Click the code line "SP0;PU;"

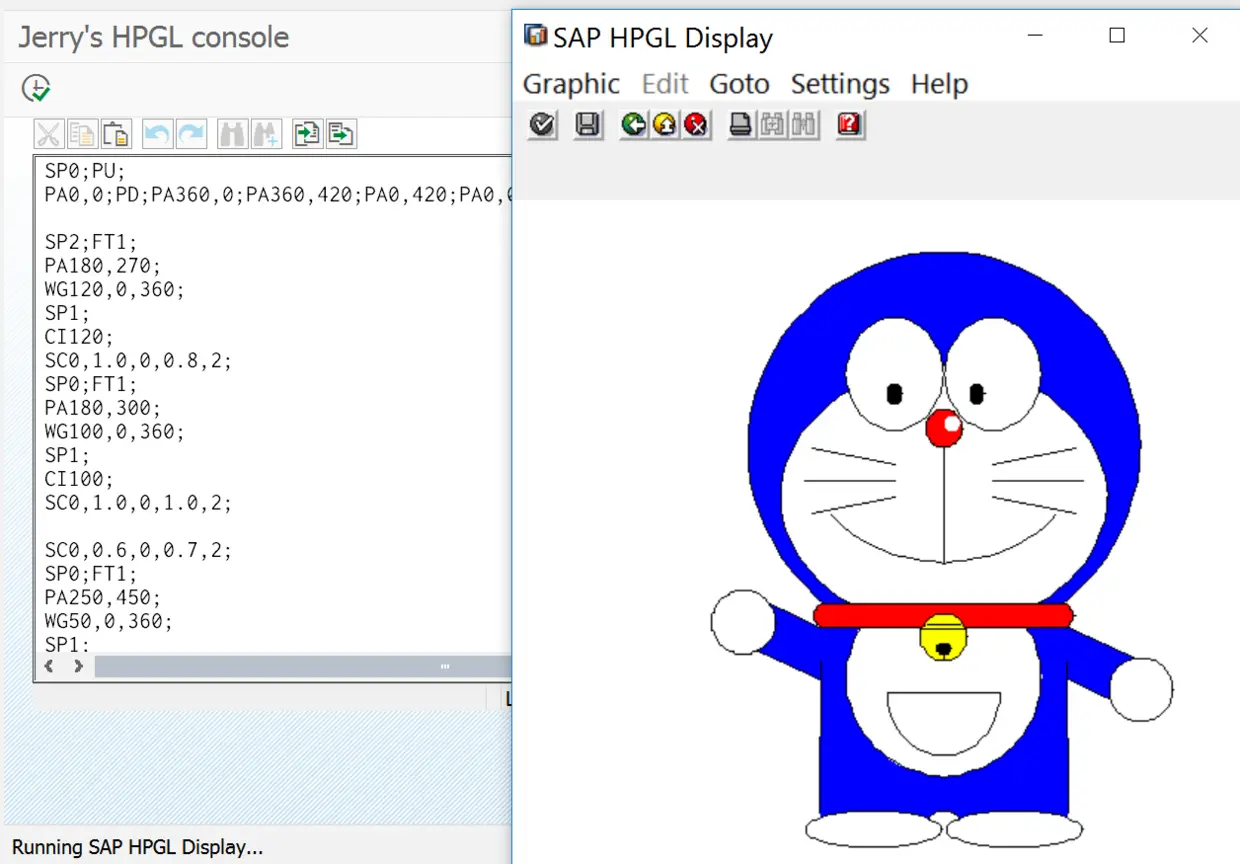85,170
